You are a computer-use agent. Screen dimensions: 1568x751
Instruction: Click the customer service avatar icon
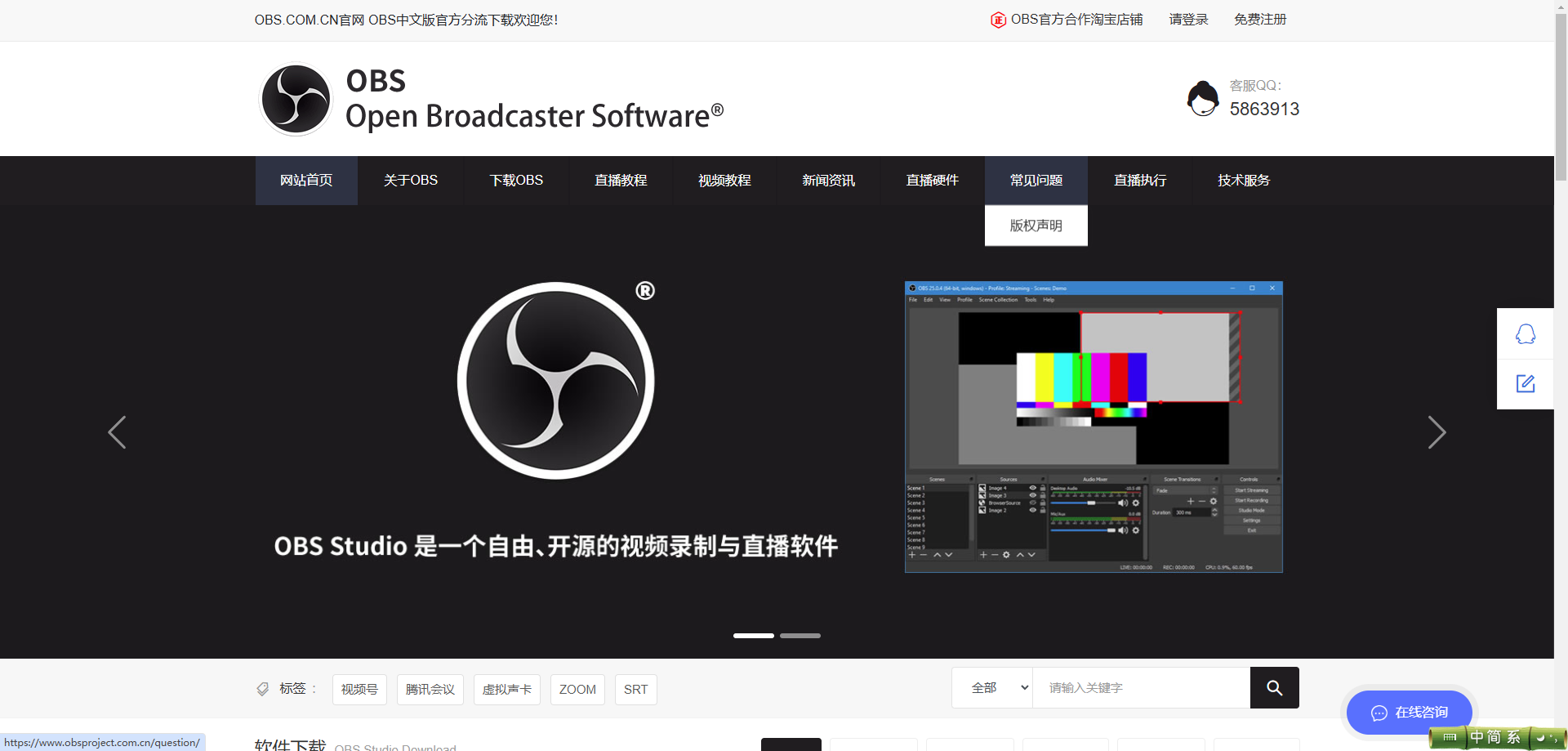coord(1202,98)
